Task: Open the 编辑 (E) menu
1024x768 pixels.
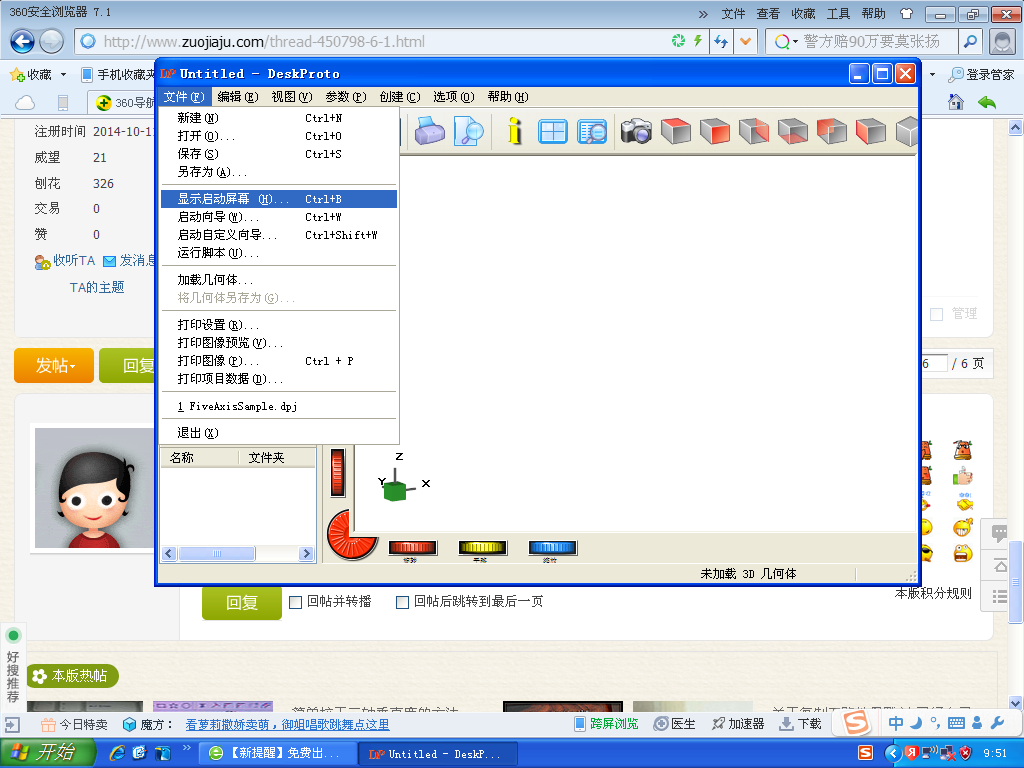Action: [x=238, y=97]
